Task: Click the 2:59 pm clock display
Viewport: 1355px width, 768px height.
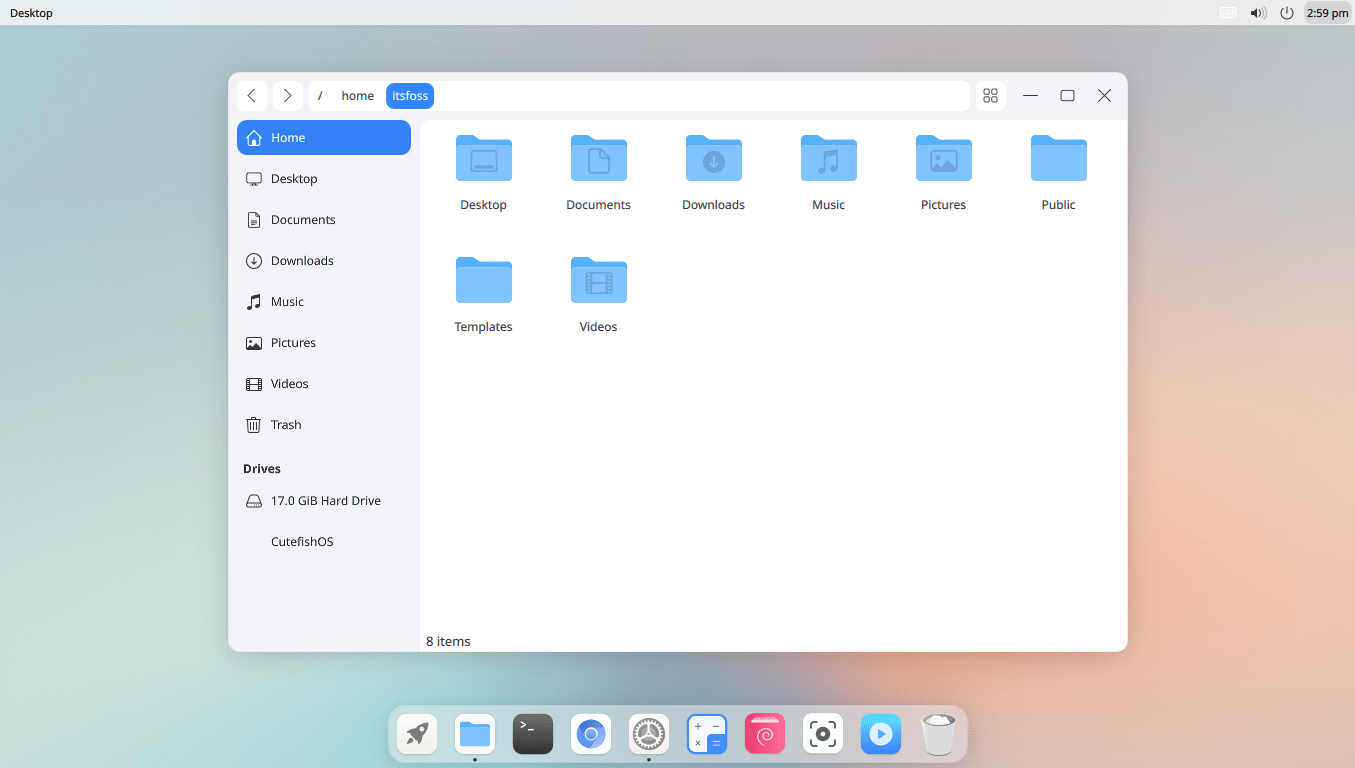Action: pos(1327,13)
